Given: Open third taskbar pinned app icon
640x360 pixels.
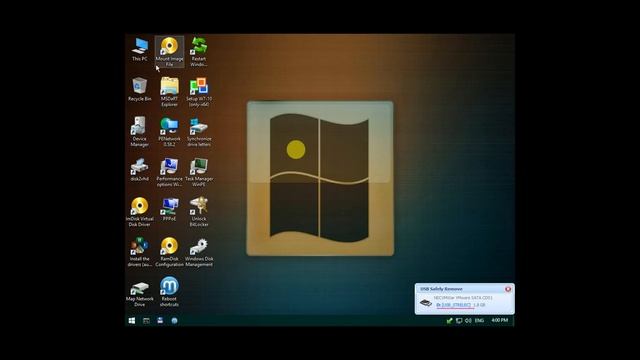Looking at the screenshot, I should [x=160, y=321].
